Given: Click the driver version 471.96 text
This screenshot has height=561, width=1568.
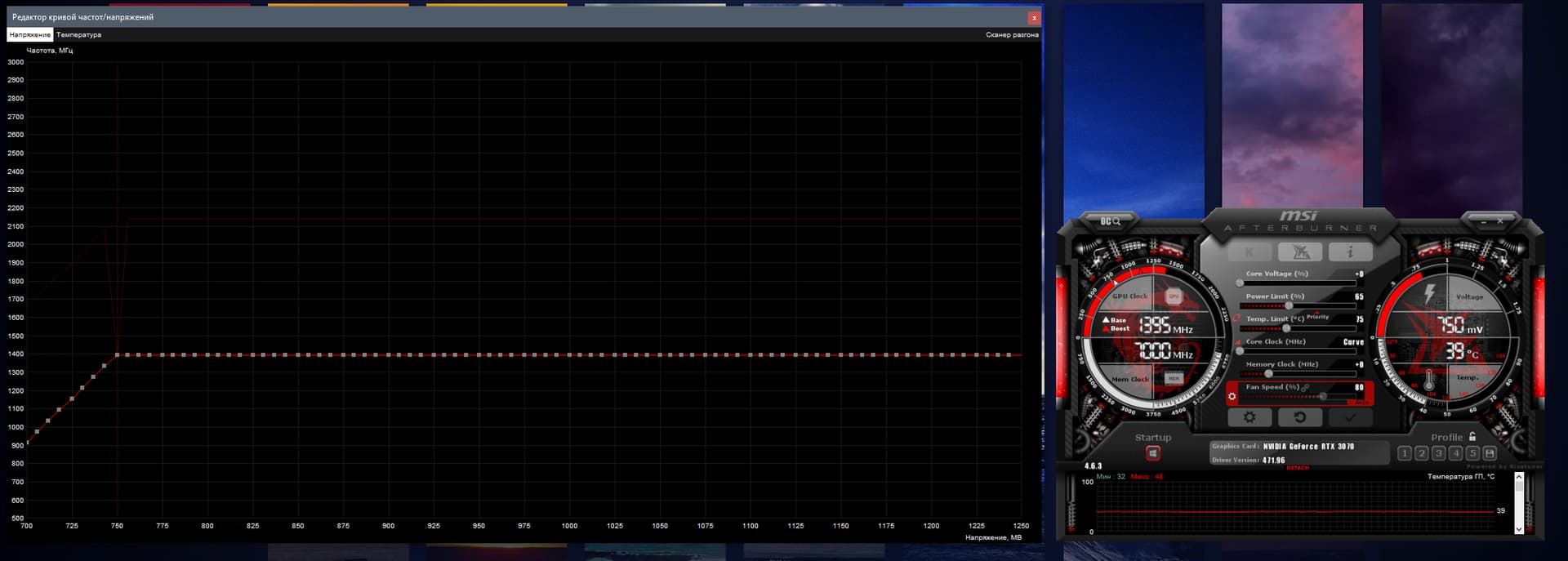Looking at the screenshot, I should pyautogui.click(x=1273, y=461).
